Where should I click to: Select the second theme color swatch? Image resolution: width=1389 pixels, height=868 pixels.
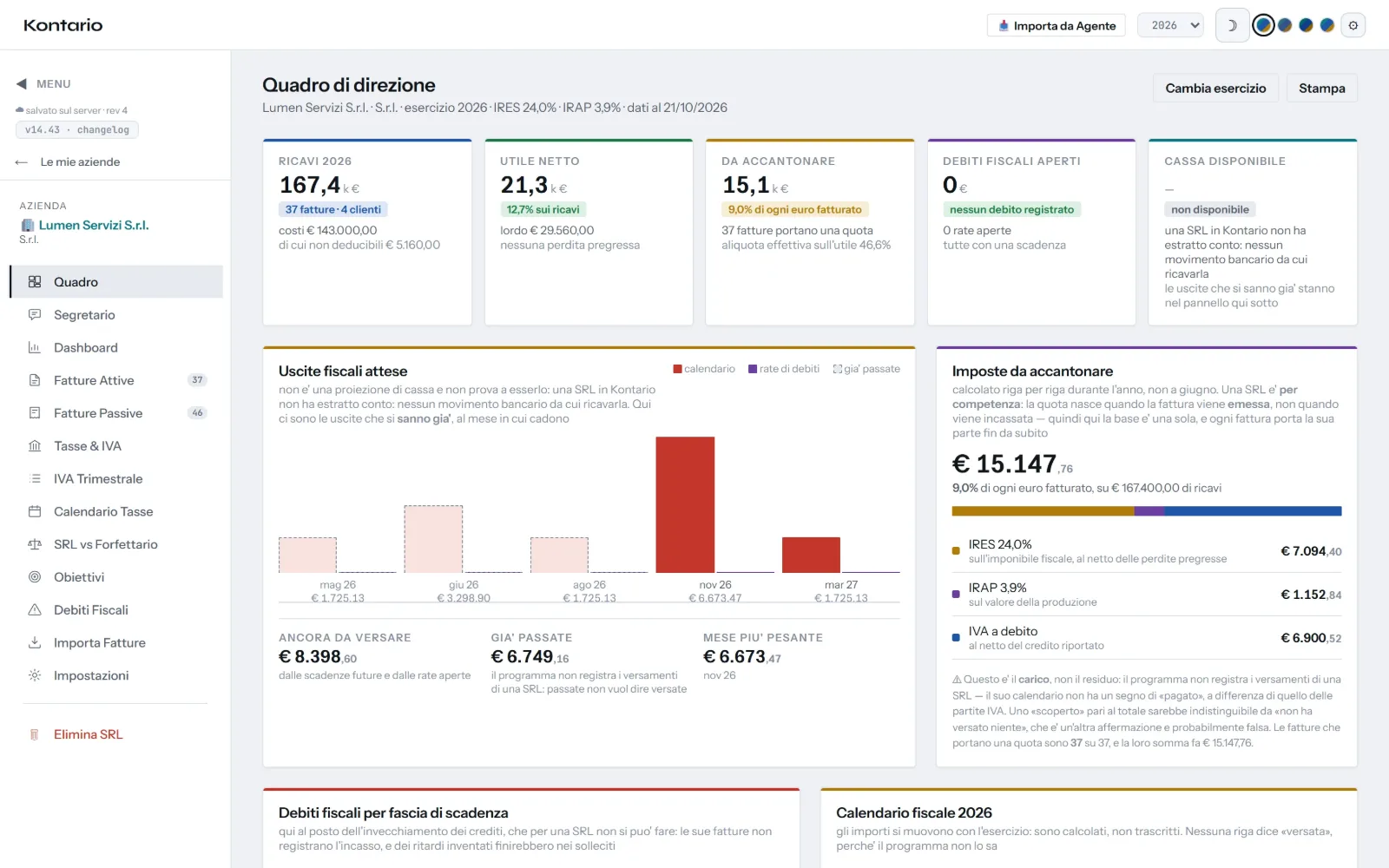coord(1285,26)
